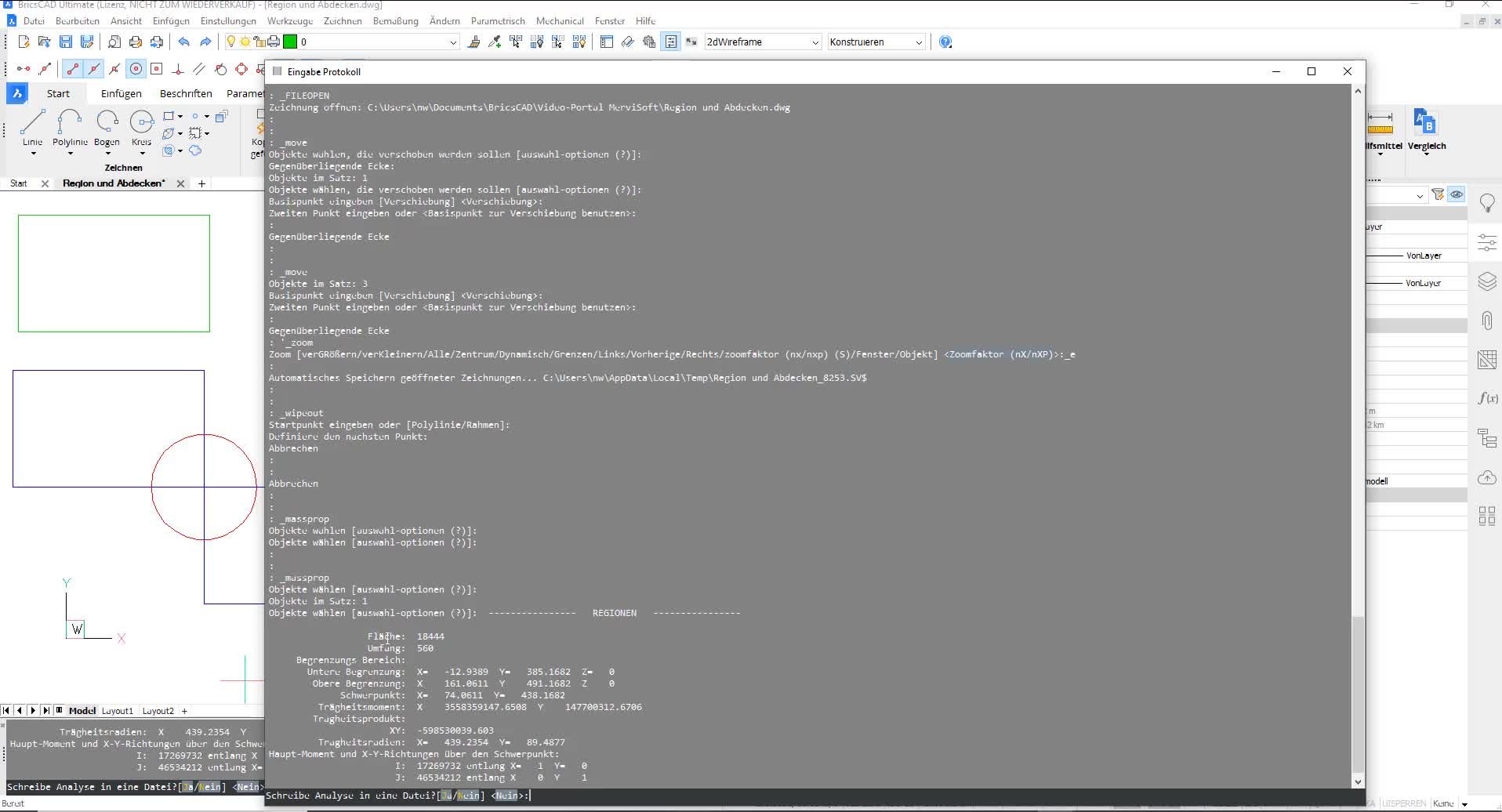Open the Zeichnen menu
This screenshot has height=812, width=1502.
pos(343,21)
